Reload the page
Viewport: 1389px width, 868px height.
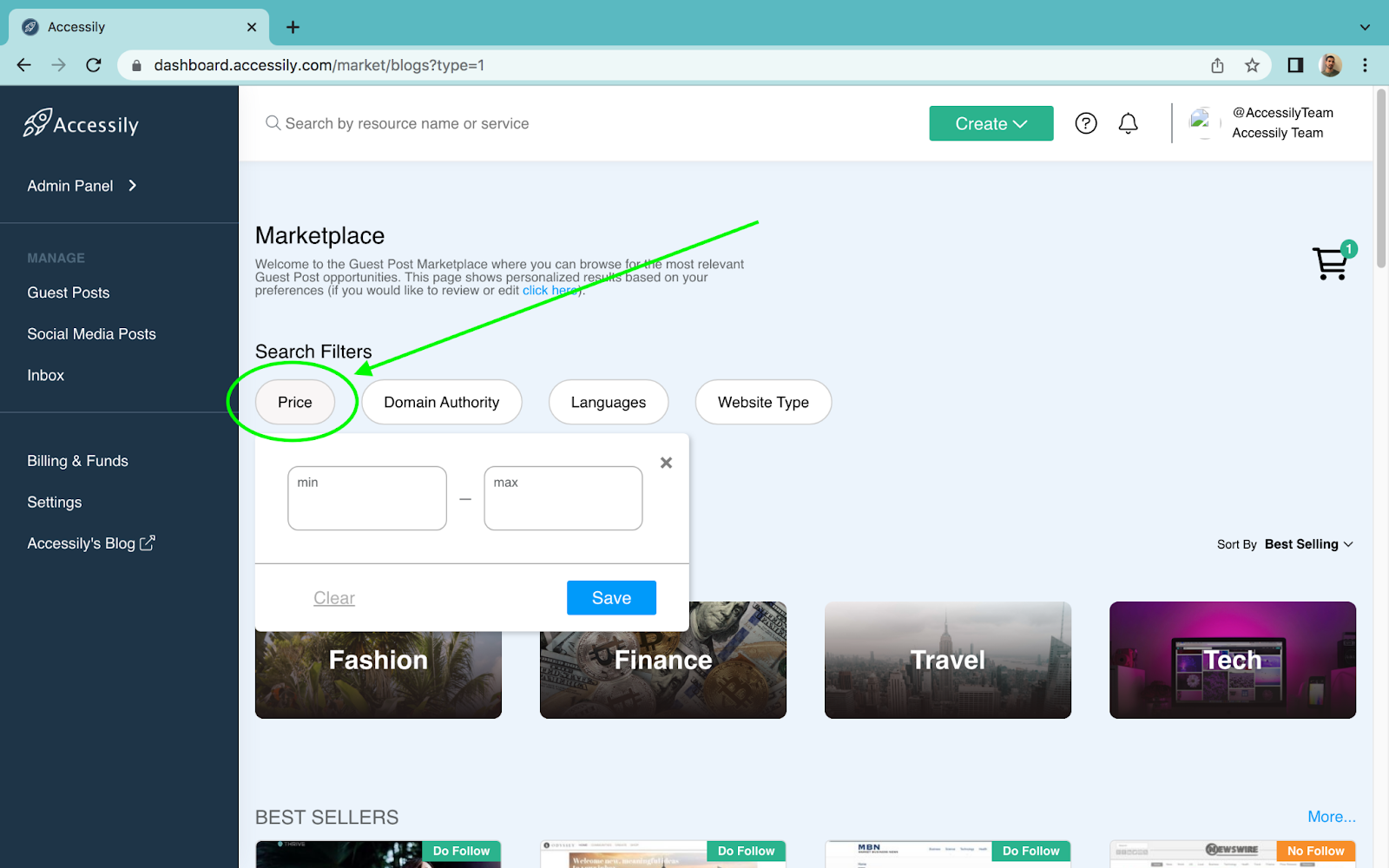point(94,65)
